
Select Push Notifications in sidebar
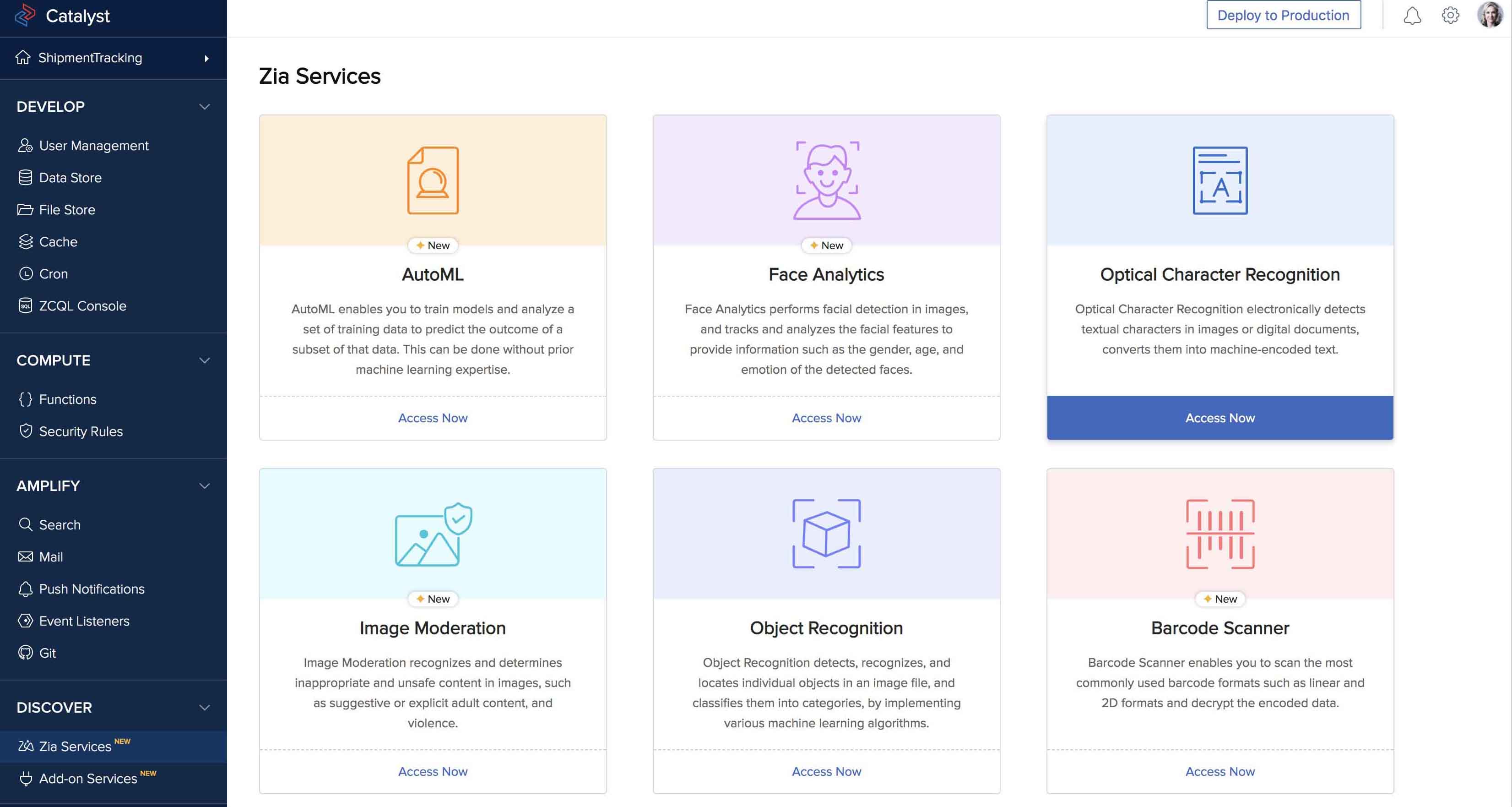tap(92, 589)
